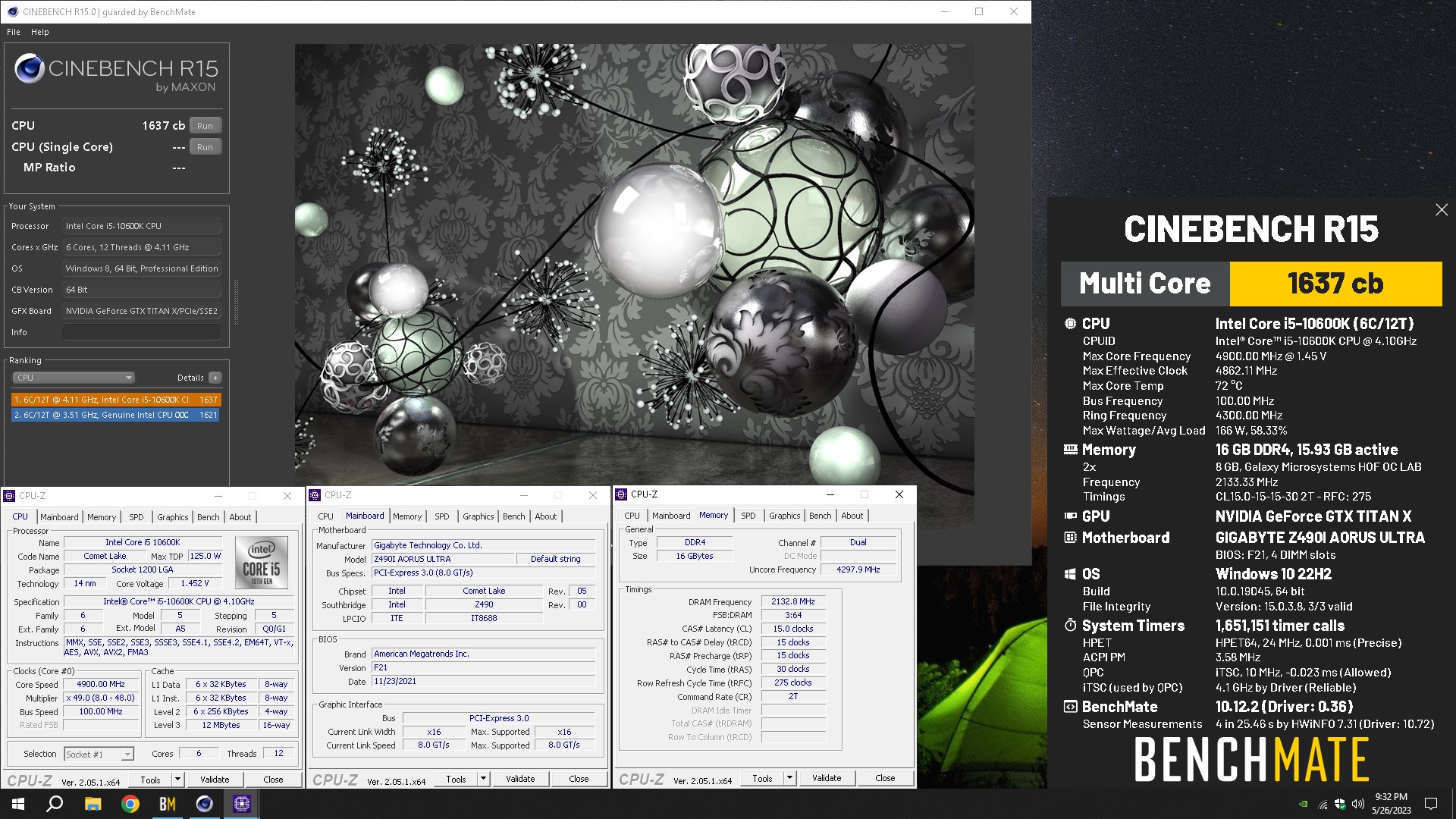The height and width of the screenshot is (819, 1456).
Task: Select ranking row 1 scoring 1637
Action: pos(116,400)
